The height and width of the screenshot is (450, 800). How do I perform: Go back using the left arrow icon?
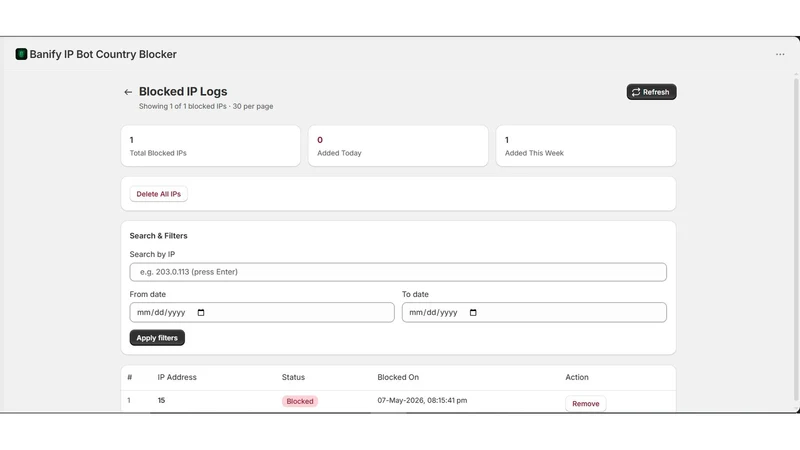click(x=128, y=92)
